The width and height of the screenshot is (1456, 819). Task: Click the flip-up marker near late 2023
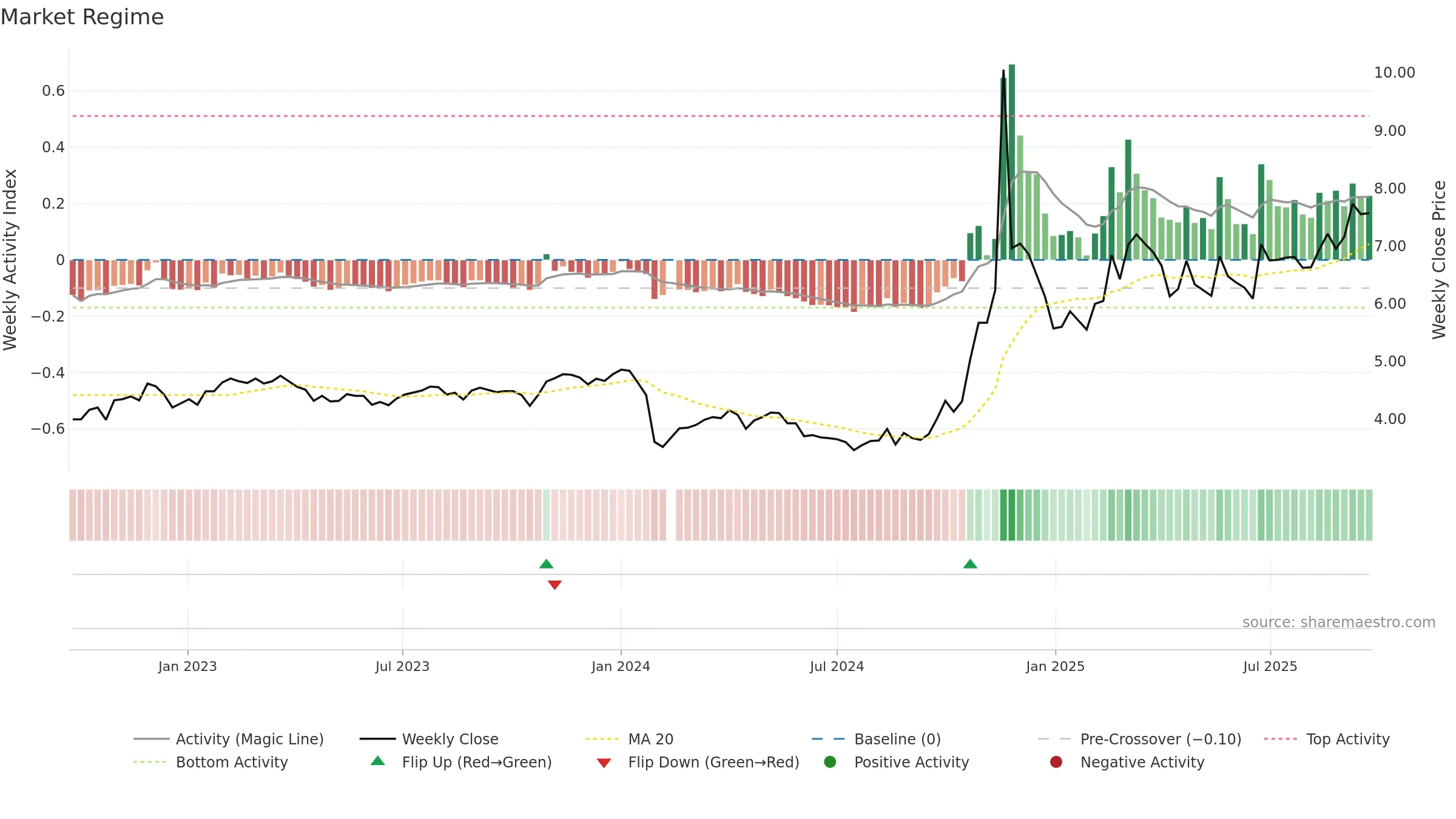pos(546,564)
